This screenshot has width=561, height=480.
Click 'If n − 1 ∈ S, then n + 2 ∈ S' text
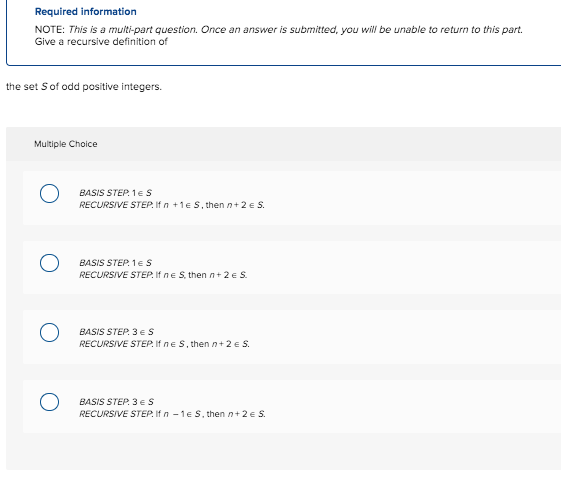tap(210, 414)
